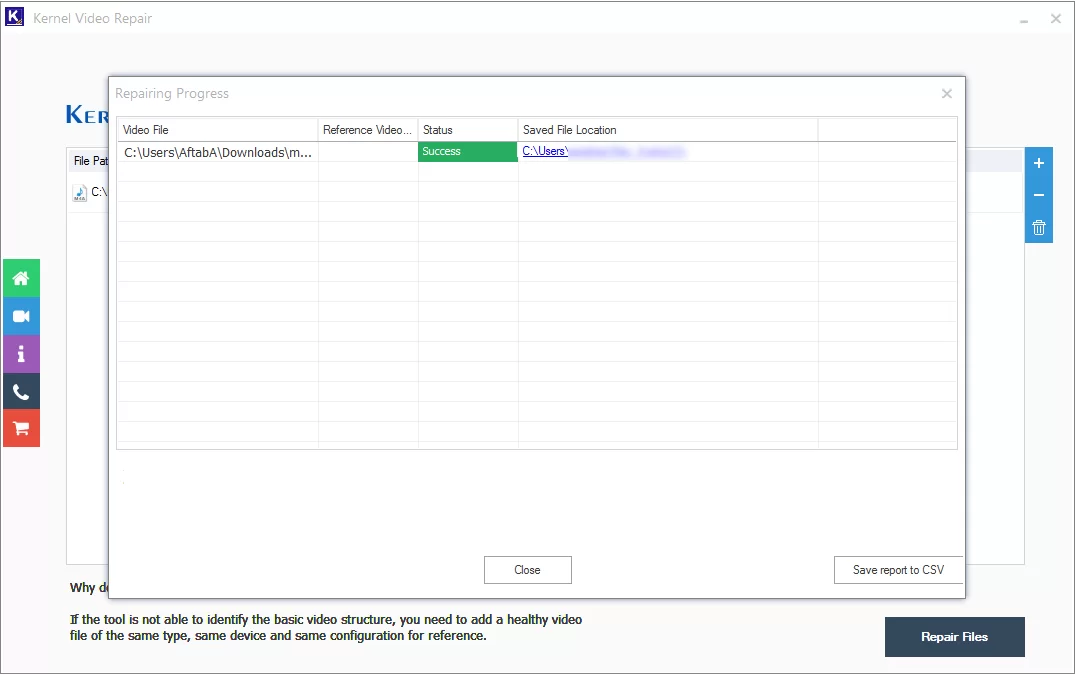Click the phone contact sidebar icon
The image size is (1075, 675).
click(x=21, y=391)
